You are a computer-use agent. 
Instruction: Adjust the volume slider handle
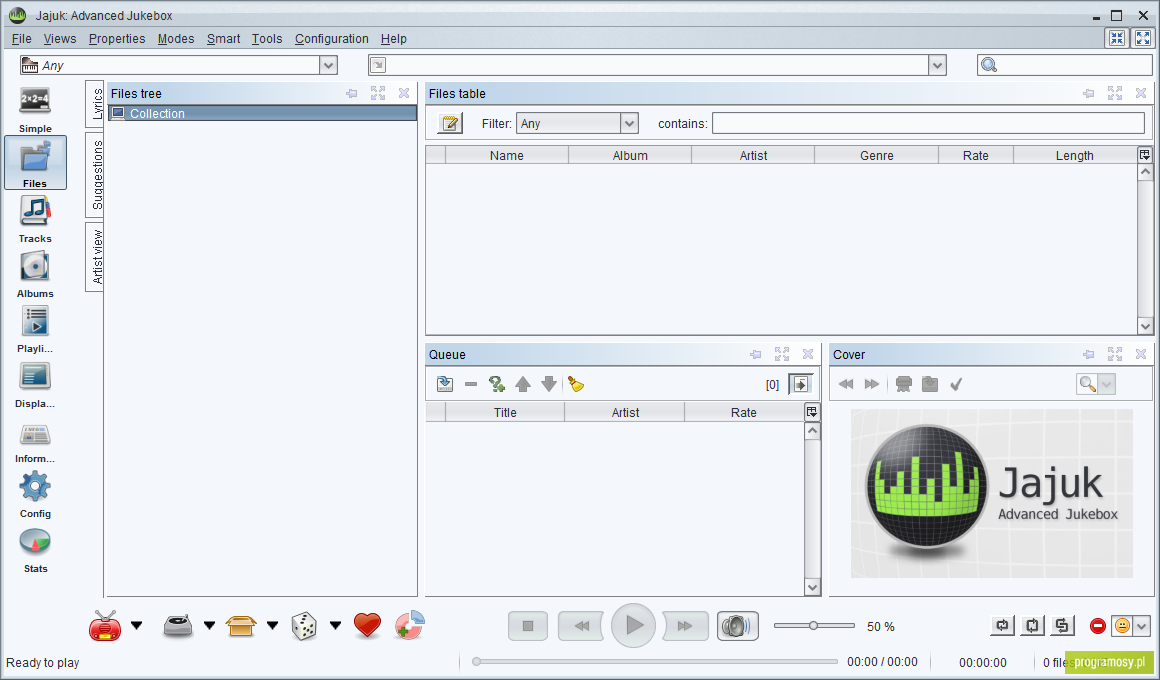pos(813,626)
